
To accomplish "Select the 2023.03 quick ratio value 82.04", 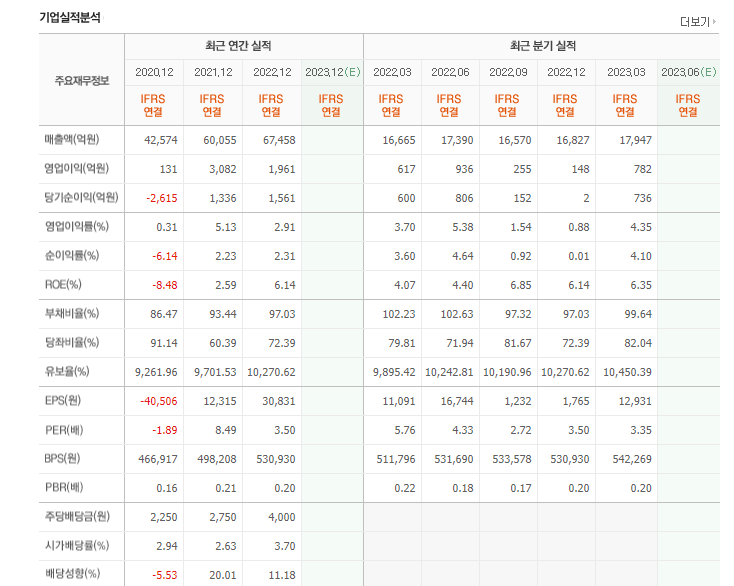I will [638, 344].
